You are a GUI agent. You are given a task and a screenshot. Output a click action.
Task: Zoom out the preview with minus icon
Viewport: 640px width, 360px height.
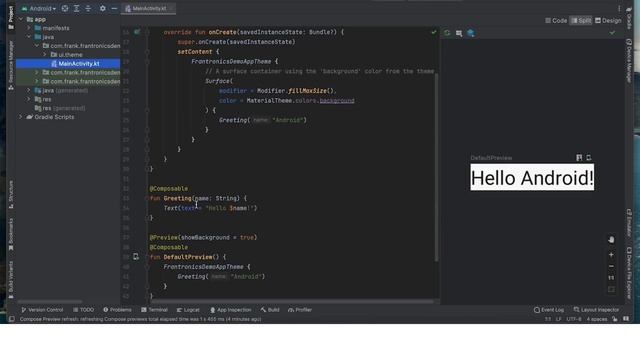coord(611,266)
